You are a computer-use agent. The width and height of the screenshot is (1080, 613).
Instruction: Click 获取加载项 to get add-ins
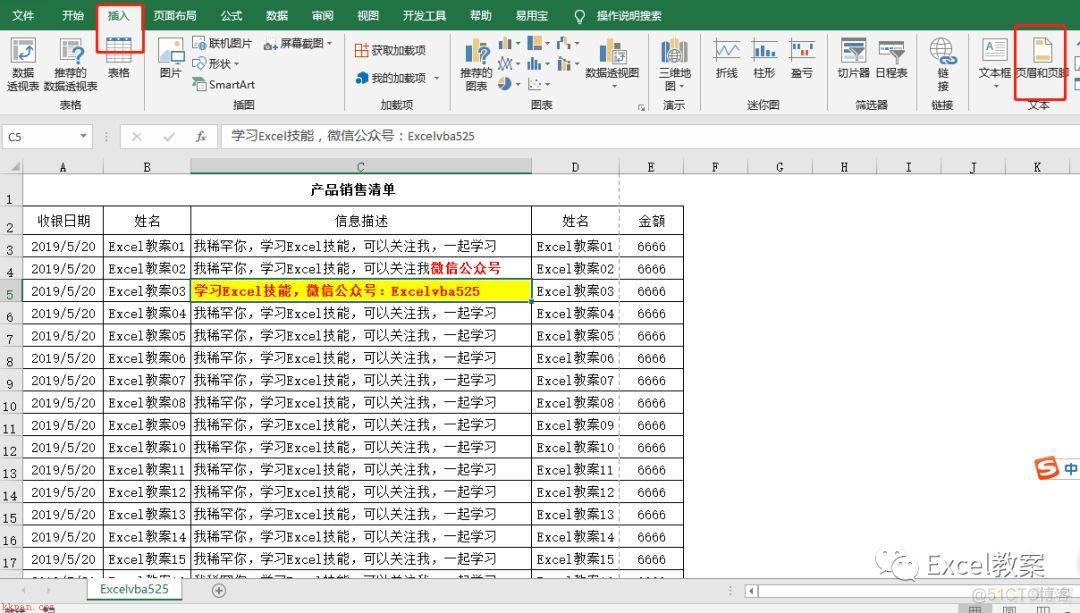click(x=390, y=50)
